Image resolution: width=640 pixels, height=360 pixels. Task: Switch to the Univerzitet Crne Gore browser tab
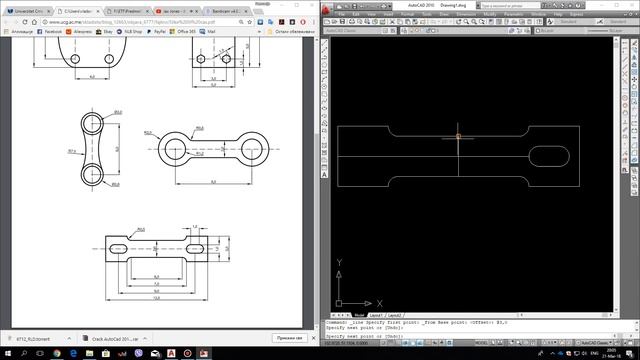click(x=29, y=11)
